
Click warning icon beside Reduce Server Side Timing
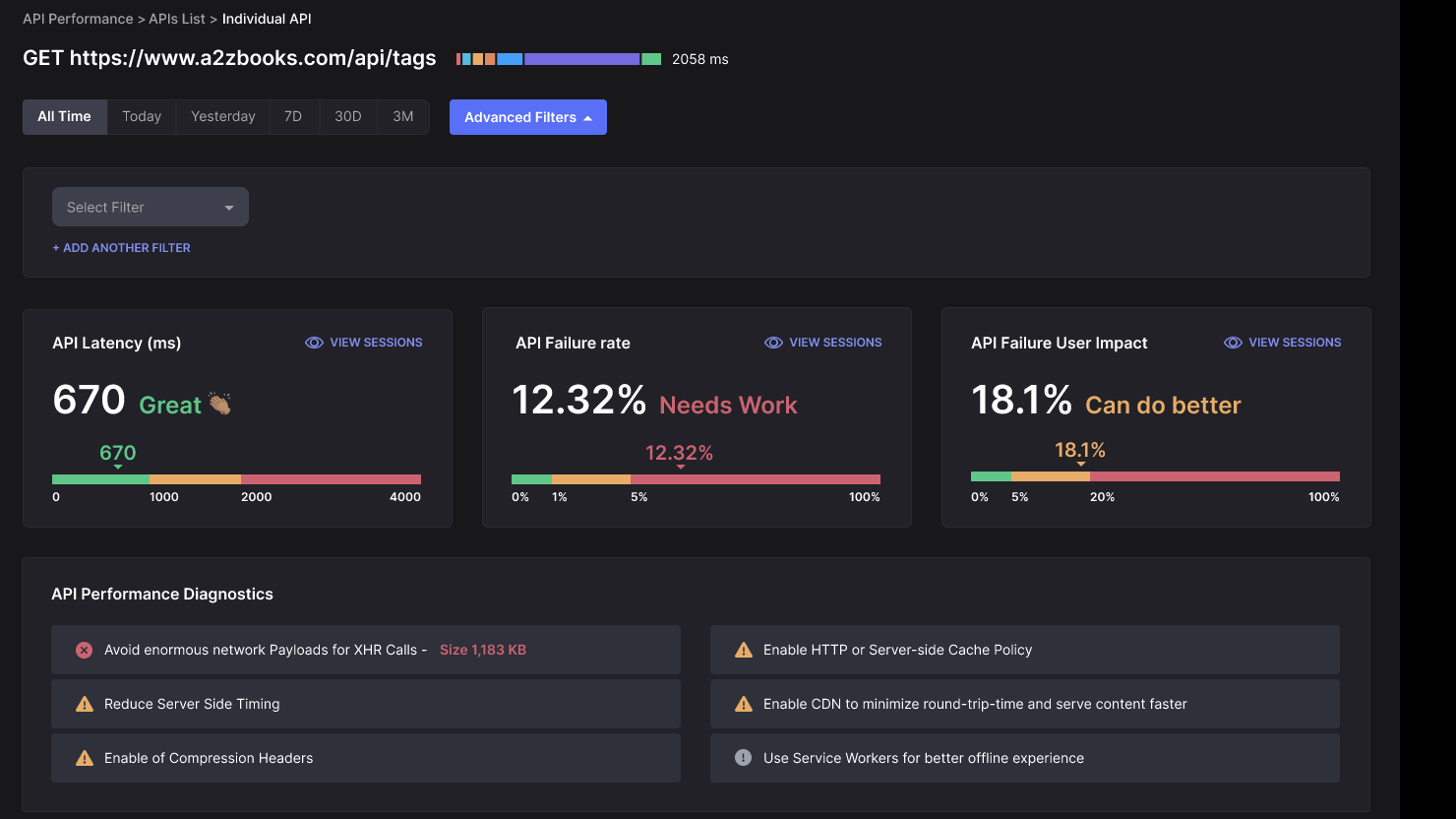coord(85,704)
